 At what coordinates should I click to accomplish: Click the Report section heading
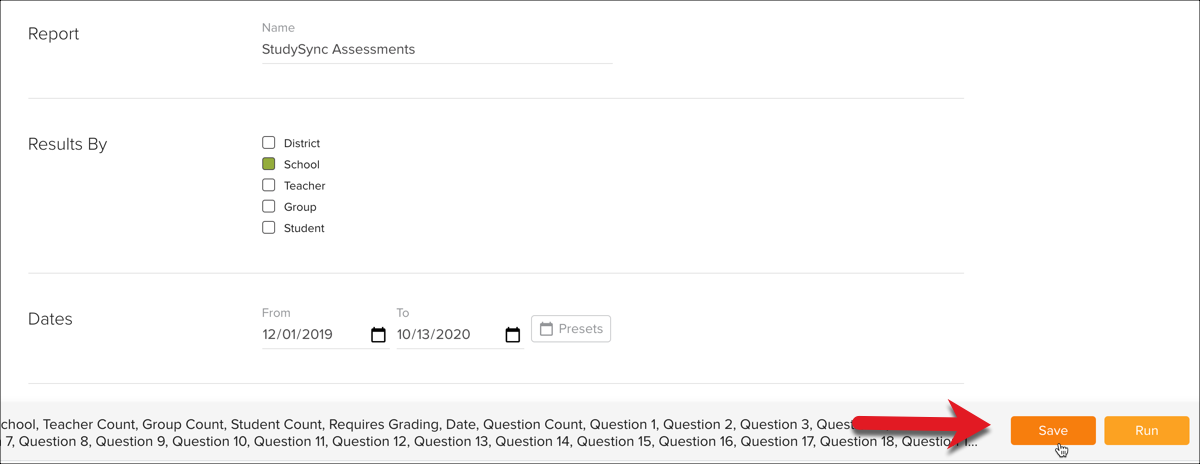pyautogui.click(x=54, y=34)
